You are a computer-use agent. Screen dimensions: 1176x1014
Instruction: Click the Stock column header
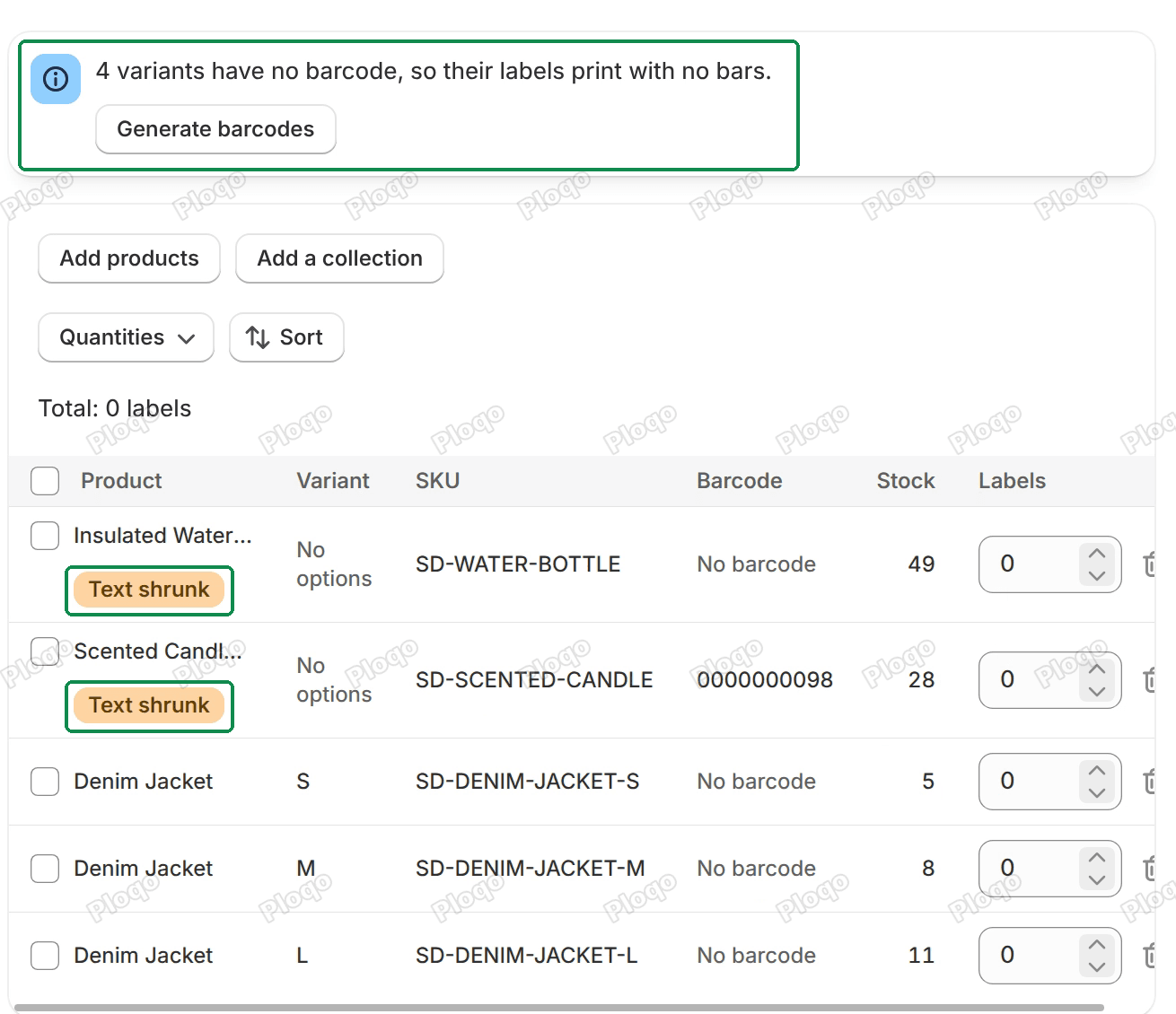click(x=906, y=481)
